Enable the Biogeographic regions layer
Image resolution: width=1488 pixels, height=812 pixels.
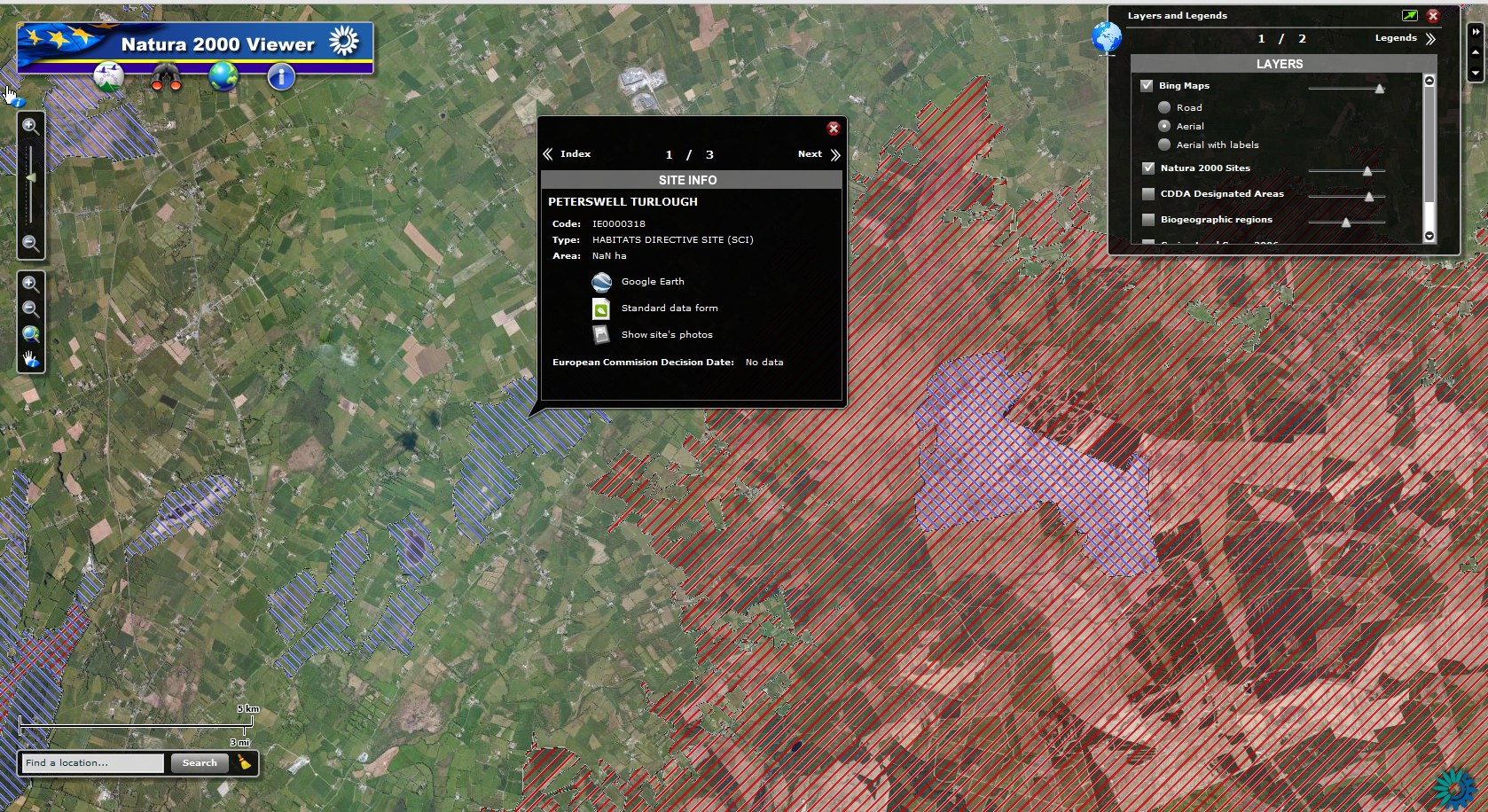1148,219
